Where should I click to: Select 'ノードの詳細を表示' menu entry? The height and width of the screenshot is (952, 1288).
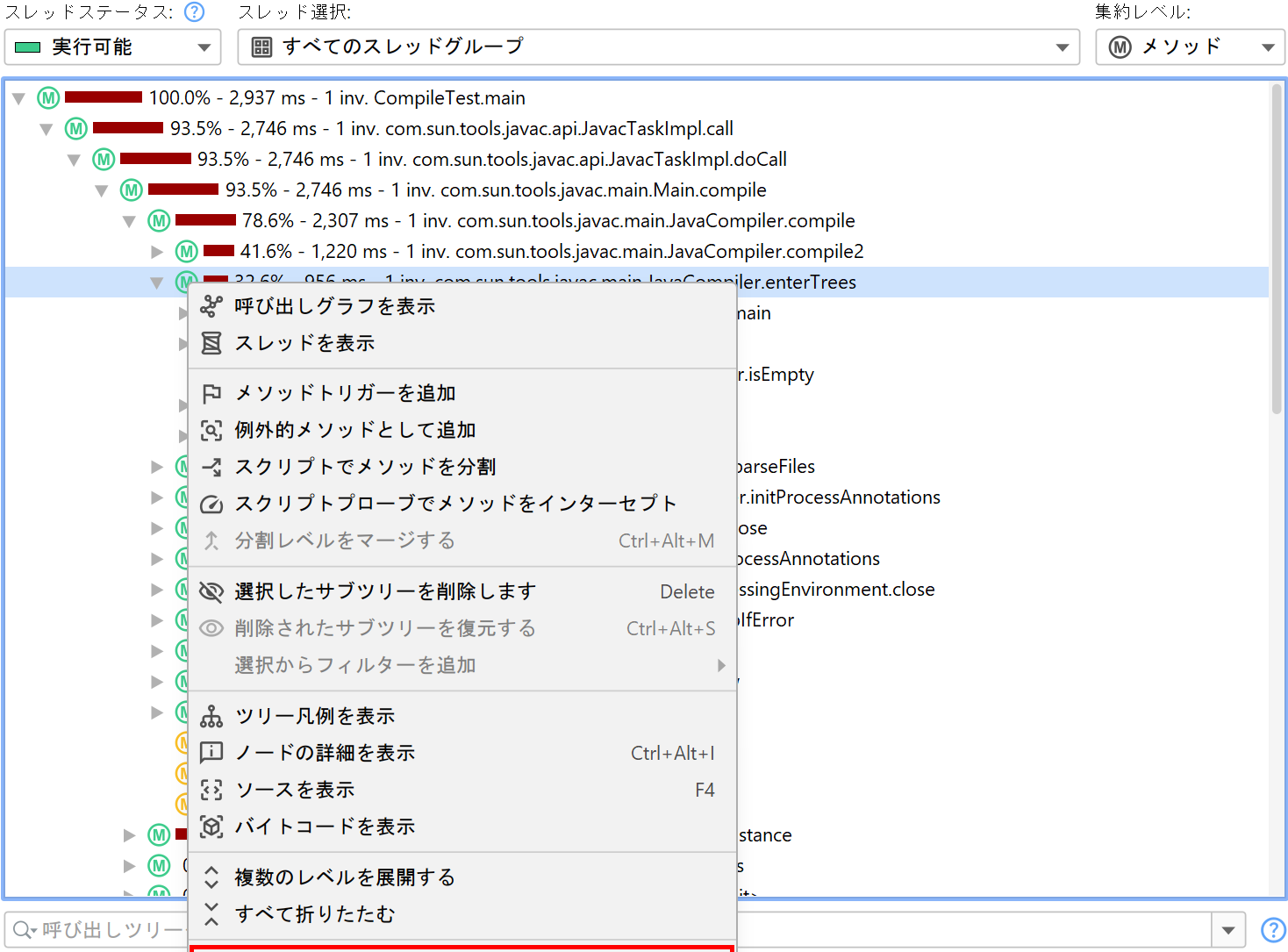325,753
